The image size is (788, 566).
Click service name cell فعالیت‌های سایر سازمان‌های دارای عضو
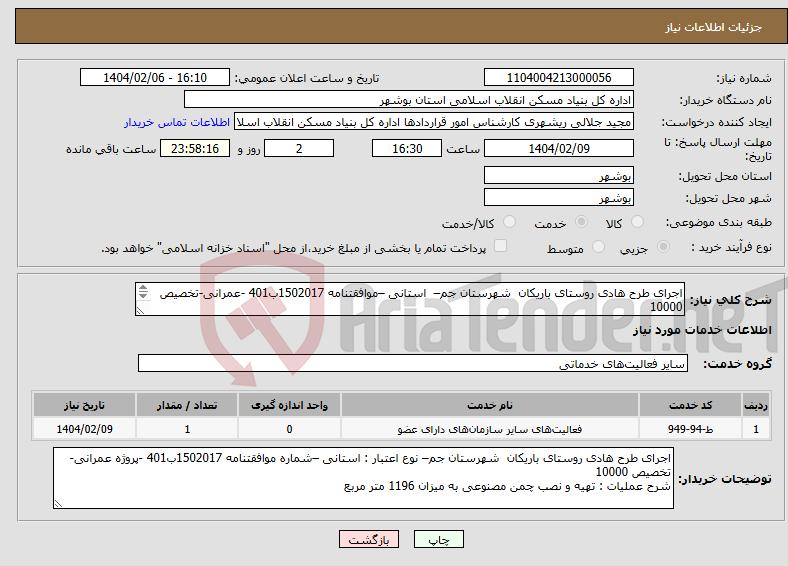coord(490,429)
